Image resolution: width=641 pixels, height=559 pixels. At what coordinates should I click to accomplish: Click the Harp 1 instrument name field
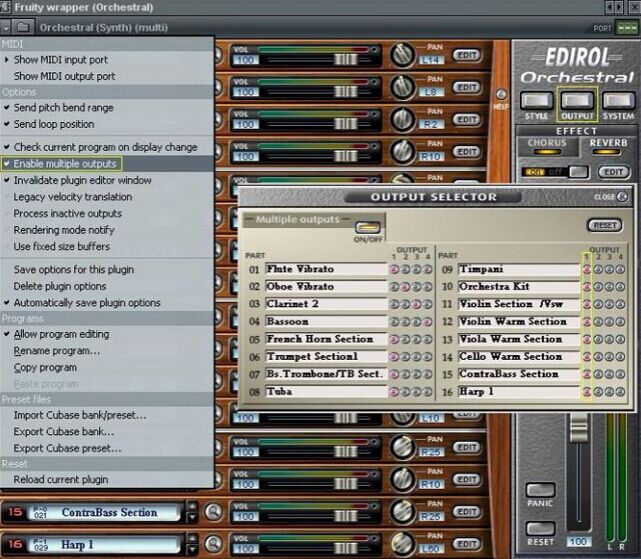tap(105, 544)
